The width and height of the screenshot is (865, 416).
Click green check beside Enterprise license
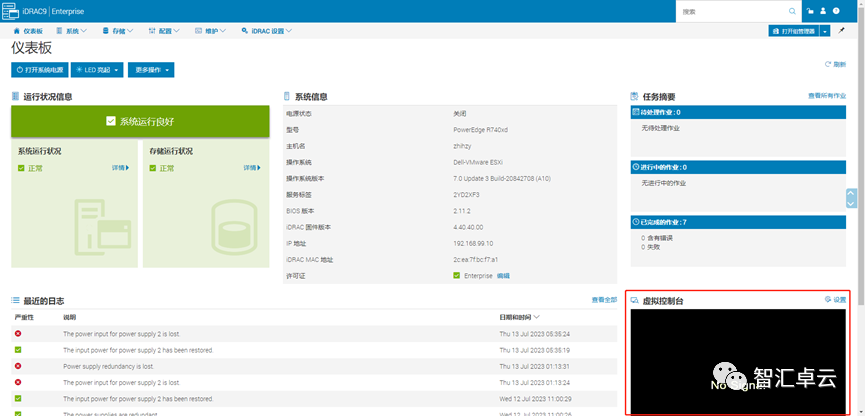pyautogui.click(x=456, y=275)
